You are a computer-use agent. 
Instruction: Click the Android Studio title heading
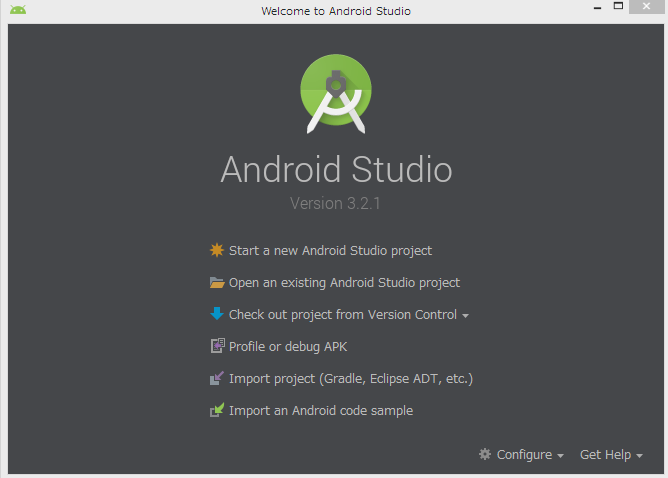[x=336, y=169]
